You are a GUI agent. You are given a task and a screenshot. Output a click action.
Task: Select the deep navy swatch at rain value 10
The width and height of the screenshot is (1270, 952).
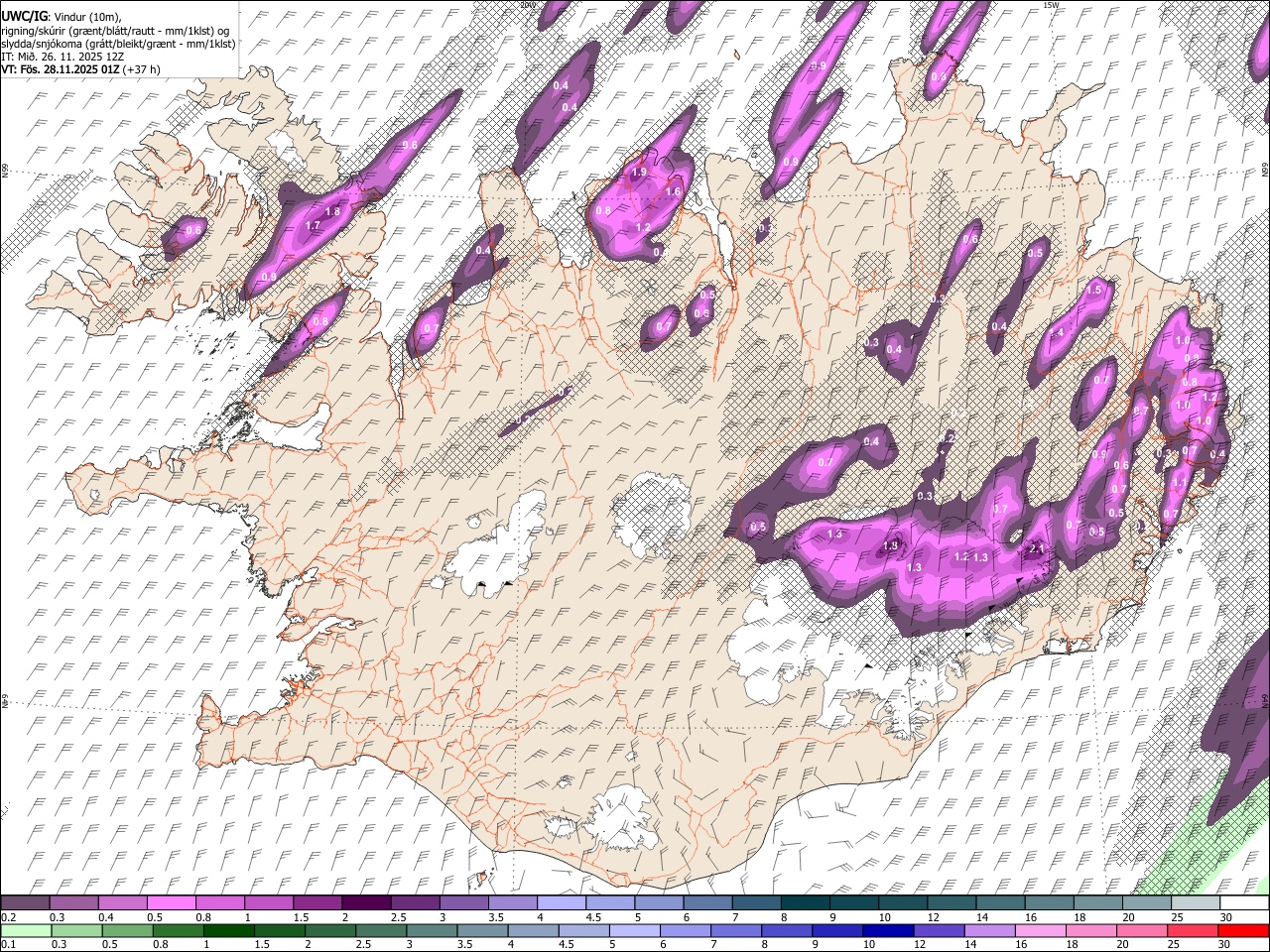pos(886,931)
